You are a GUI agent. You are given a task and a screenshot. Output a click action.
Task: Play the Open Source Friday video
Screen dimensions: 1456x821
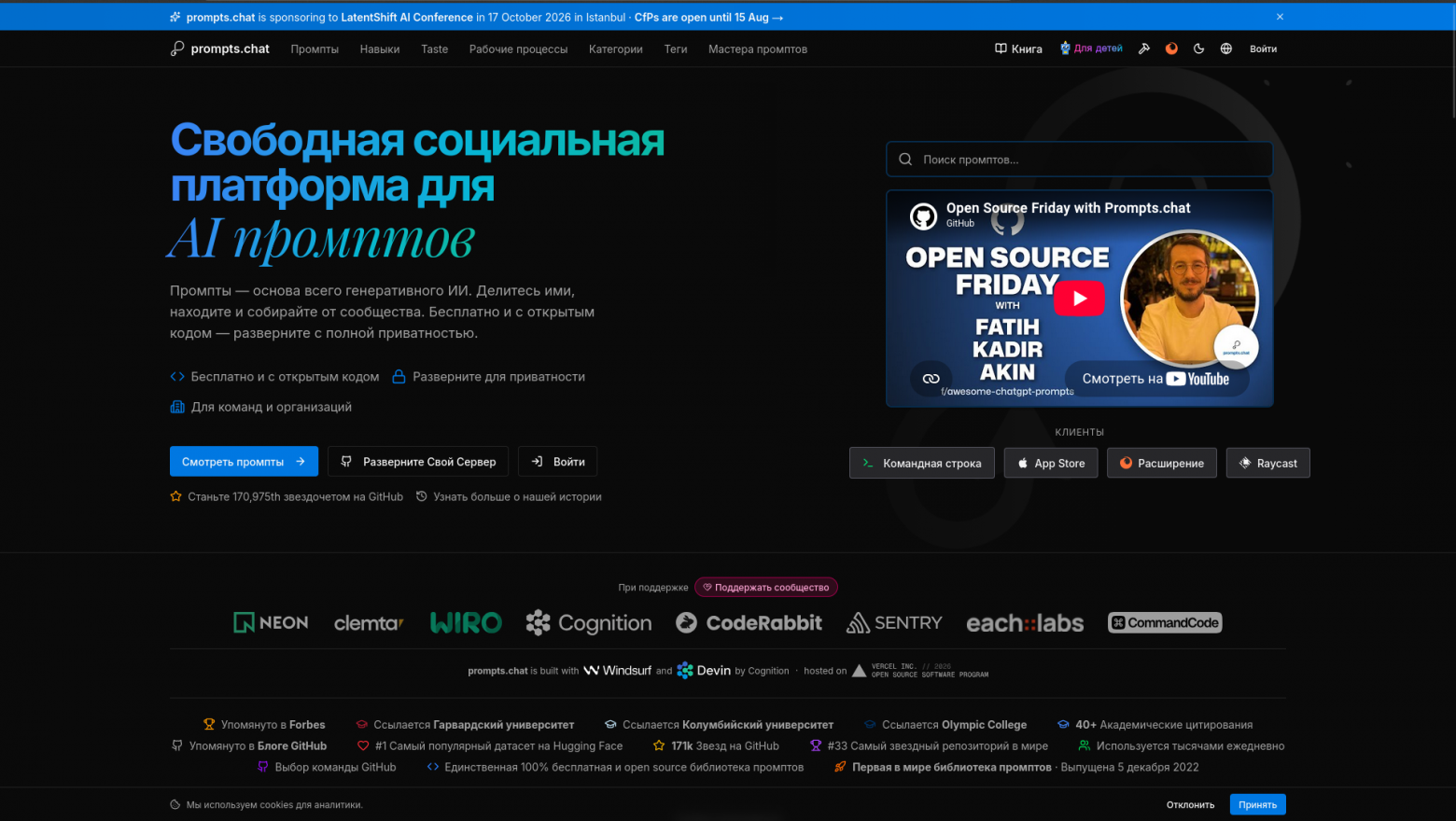pyautogui.click(x=1079, y=299)
